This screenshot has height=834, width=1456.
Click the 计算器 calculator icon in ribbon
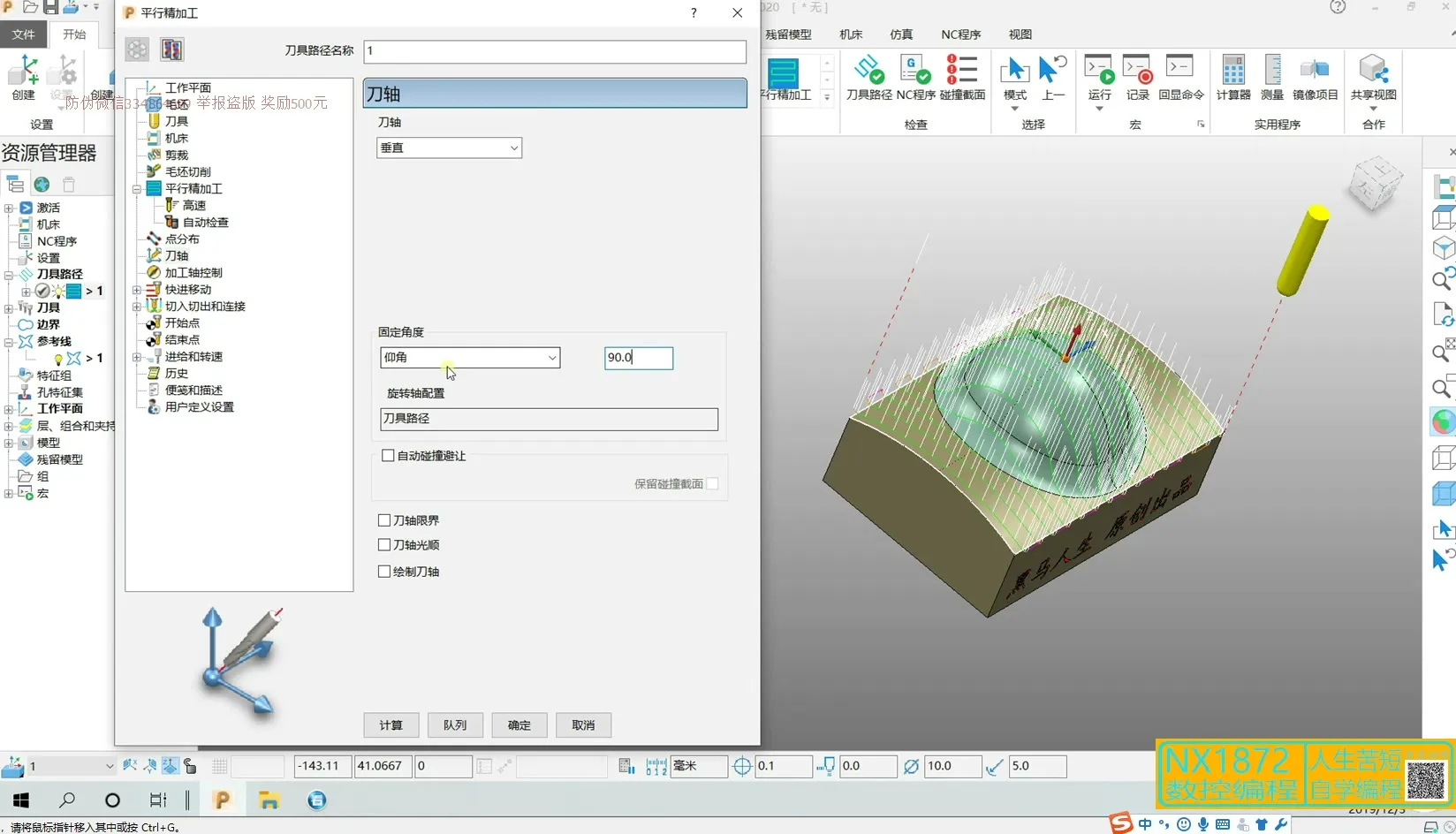pyautogui.click(x=1232, y=77)
